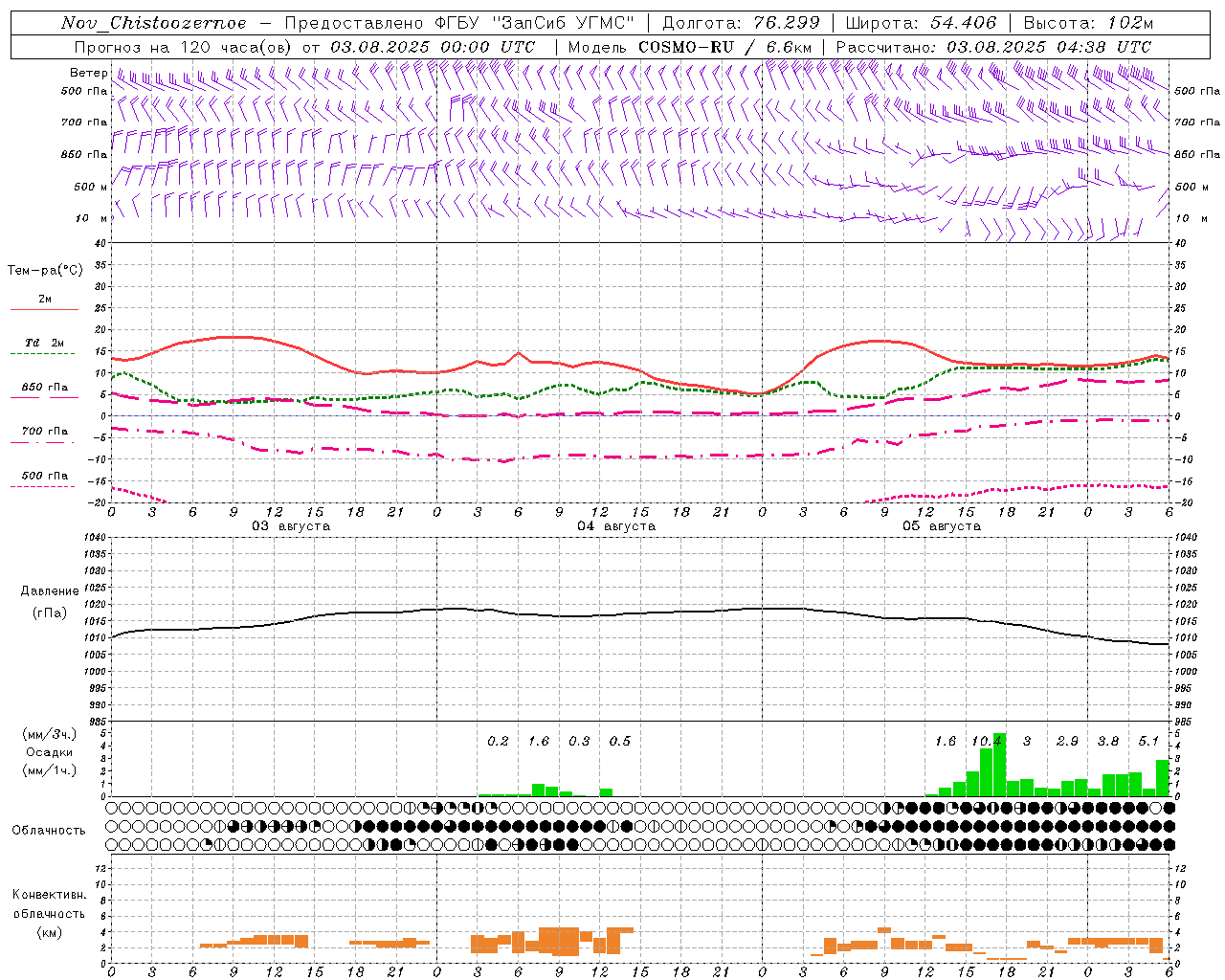Click the Рассчитано: 03.08.2025 04:38 UTC timestamp
1225x980 pixels.
click(993, 47)
